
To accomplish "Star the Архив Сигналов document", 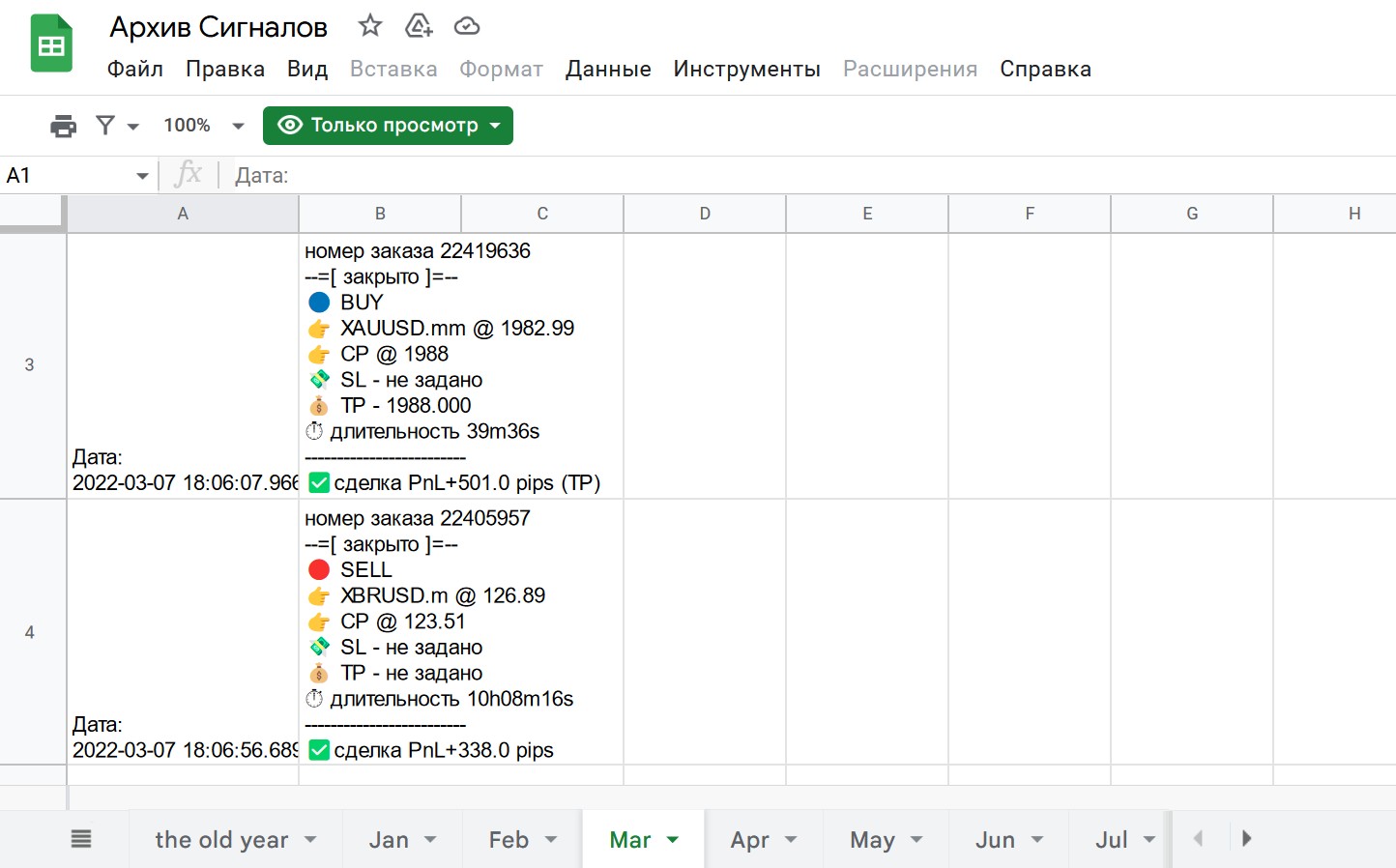I will coord(369,25).
